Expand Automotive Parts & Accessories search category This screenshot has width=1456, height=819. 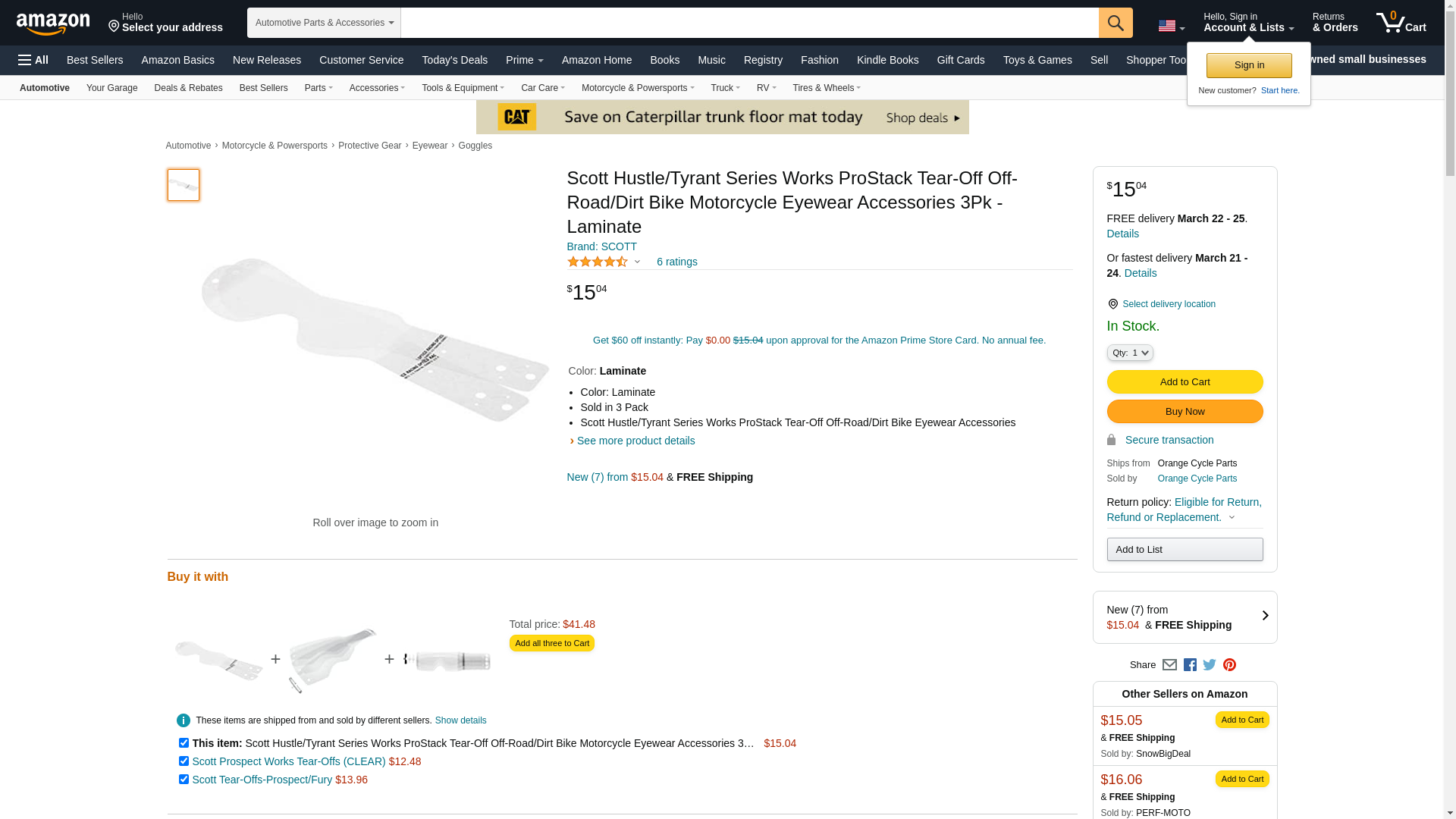(x=324, y=23)
